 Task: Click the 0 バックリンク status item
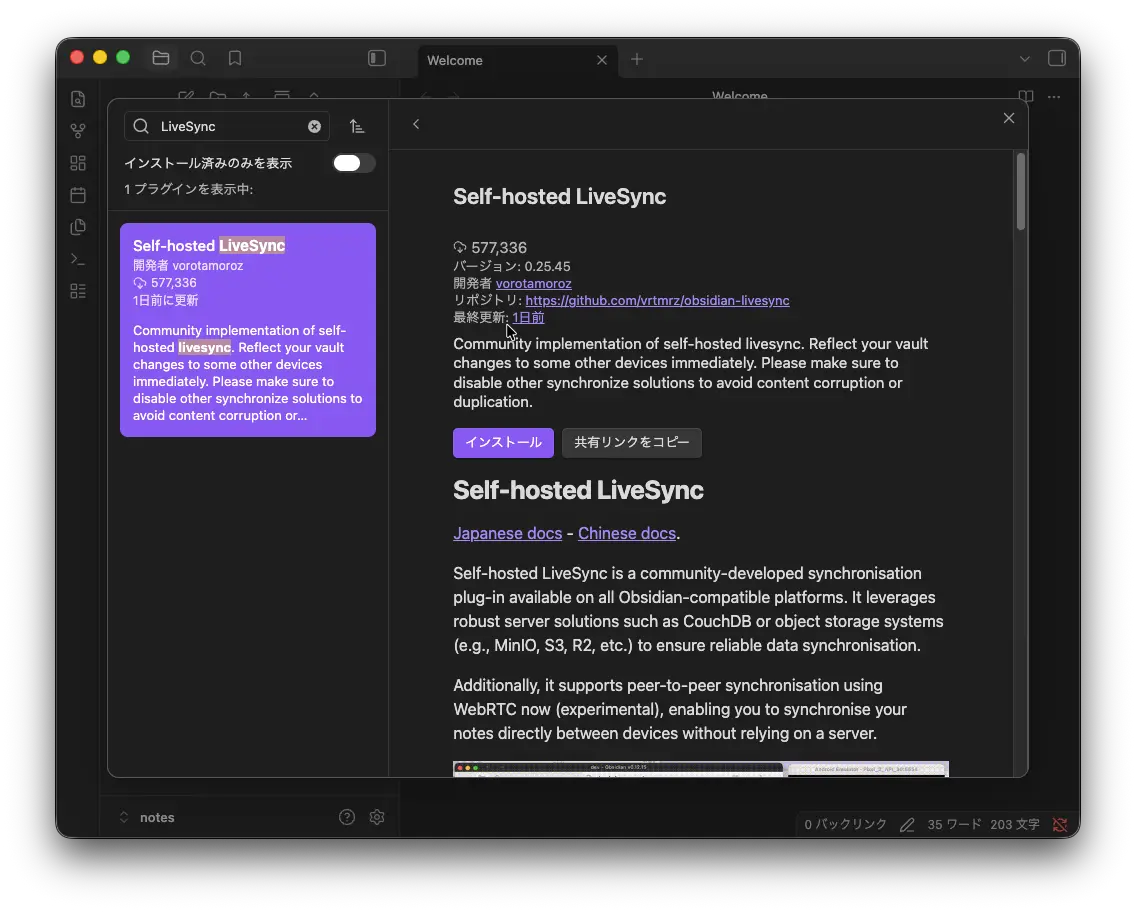(x=845, y=824)
